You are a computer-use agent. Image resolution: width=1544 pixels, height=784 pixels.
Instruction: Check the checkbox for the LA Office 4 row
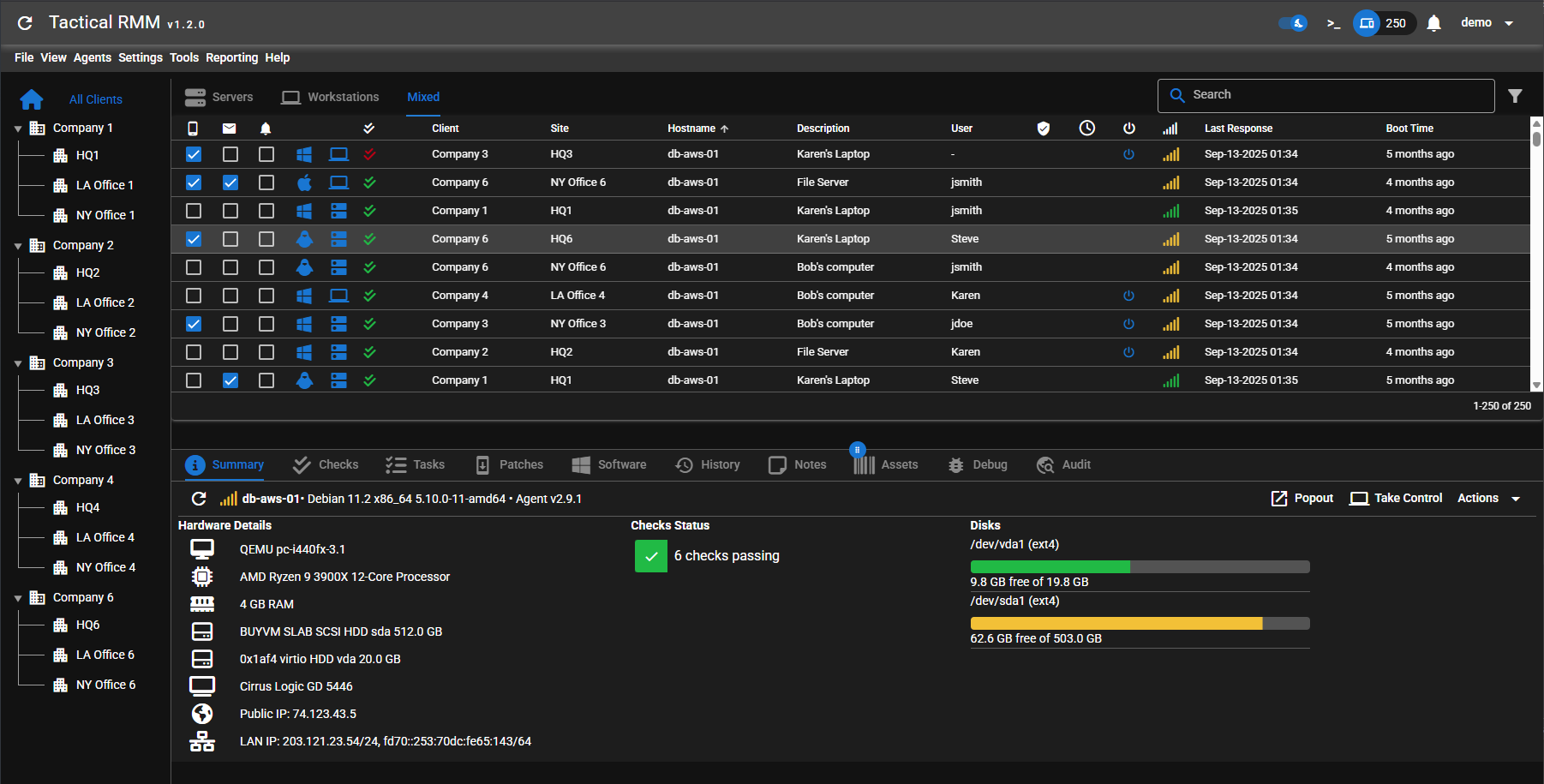click(193, 296)
